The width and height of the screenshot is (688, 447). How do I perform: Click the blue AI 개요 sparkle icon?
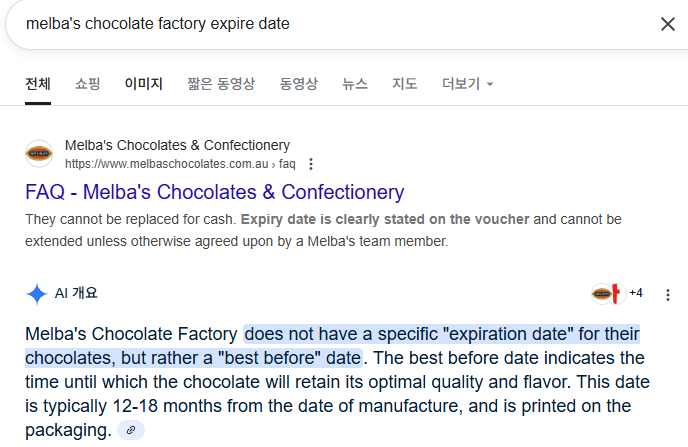click(37, 293)
